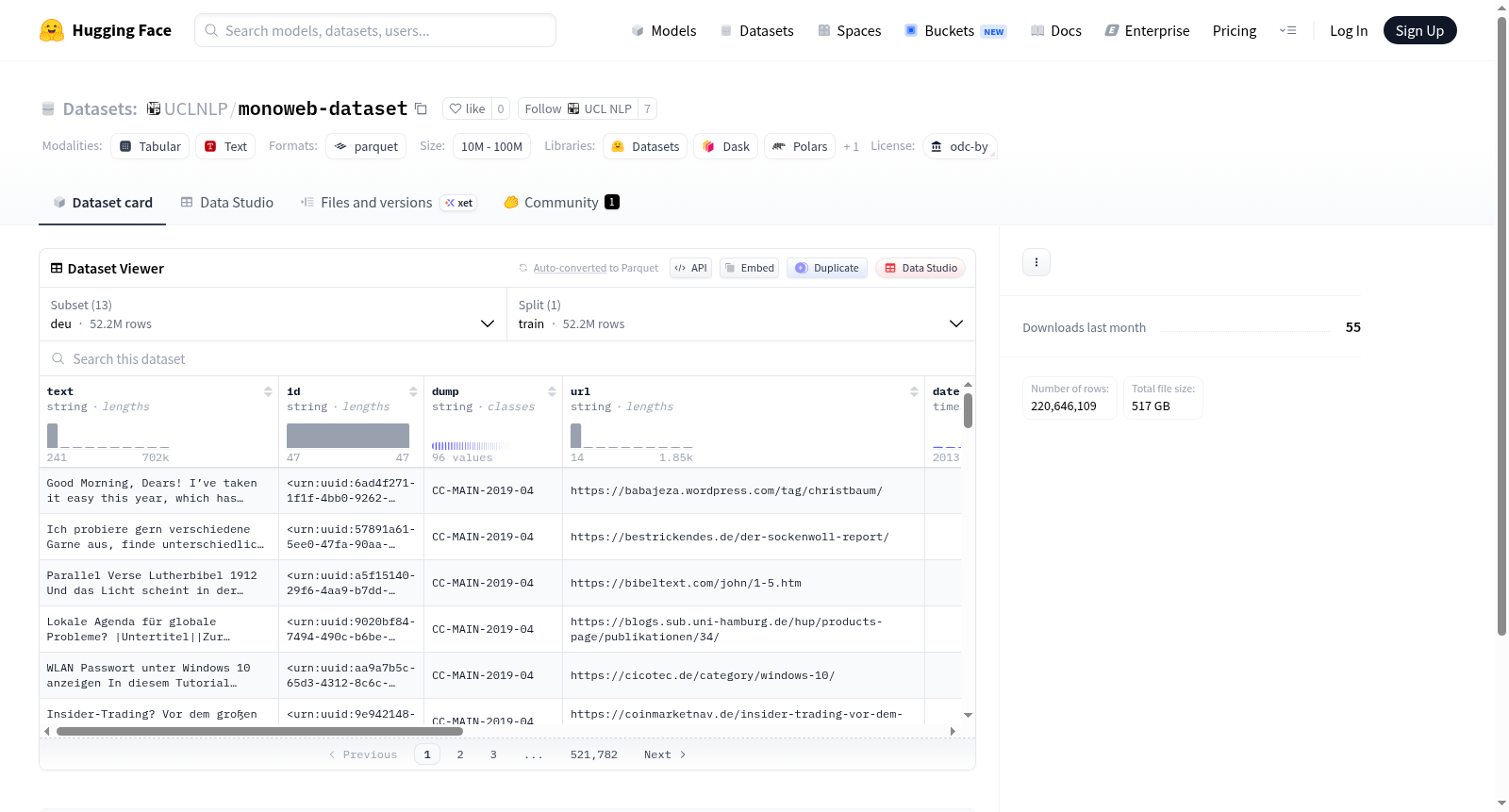Open the odc-by license tag

tap(959, 147)
